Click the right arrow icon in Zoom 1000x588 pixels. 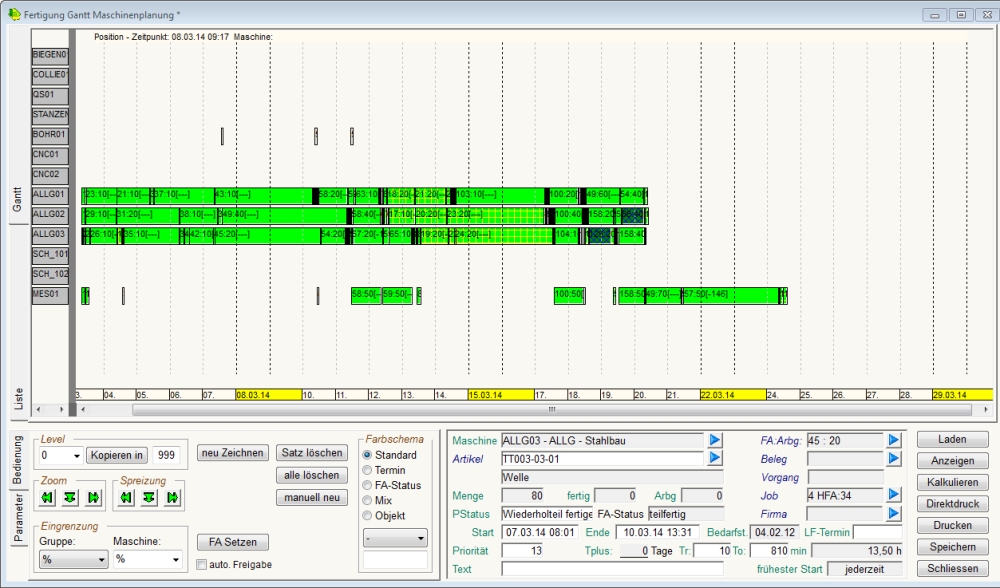(x=93, y=497)
